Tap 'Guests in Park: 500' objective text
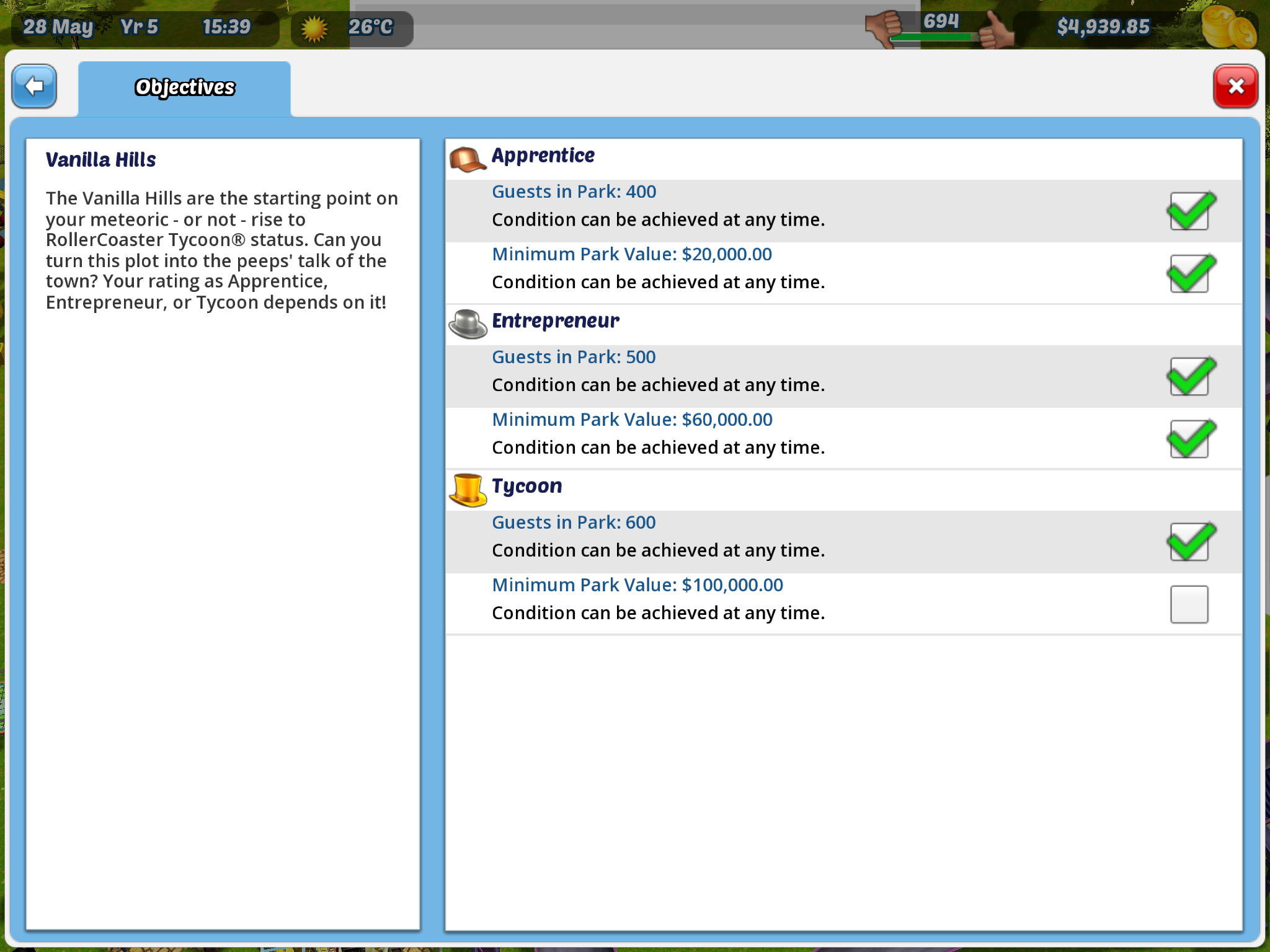The image size is (1270, 952). coord(574,357)
